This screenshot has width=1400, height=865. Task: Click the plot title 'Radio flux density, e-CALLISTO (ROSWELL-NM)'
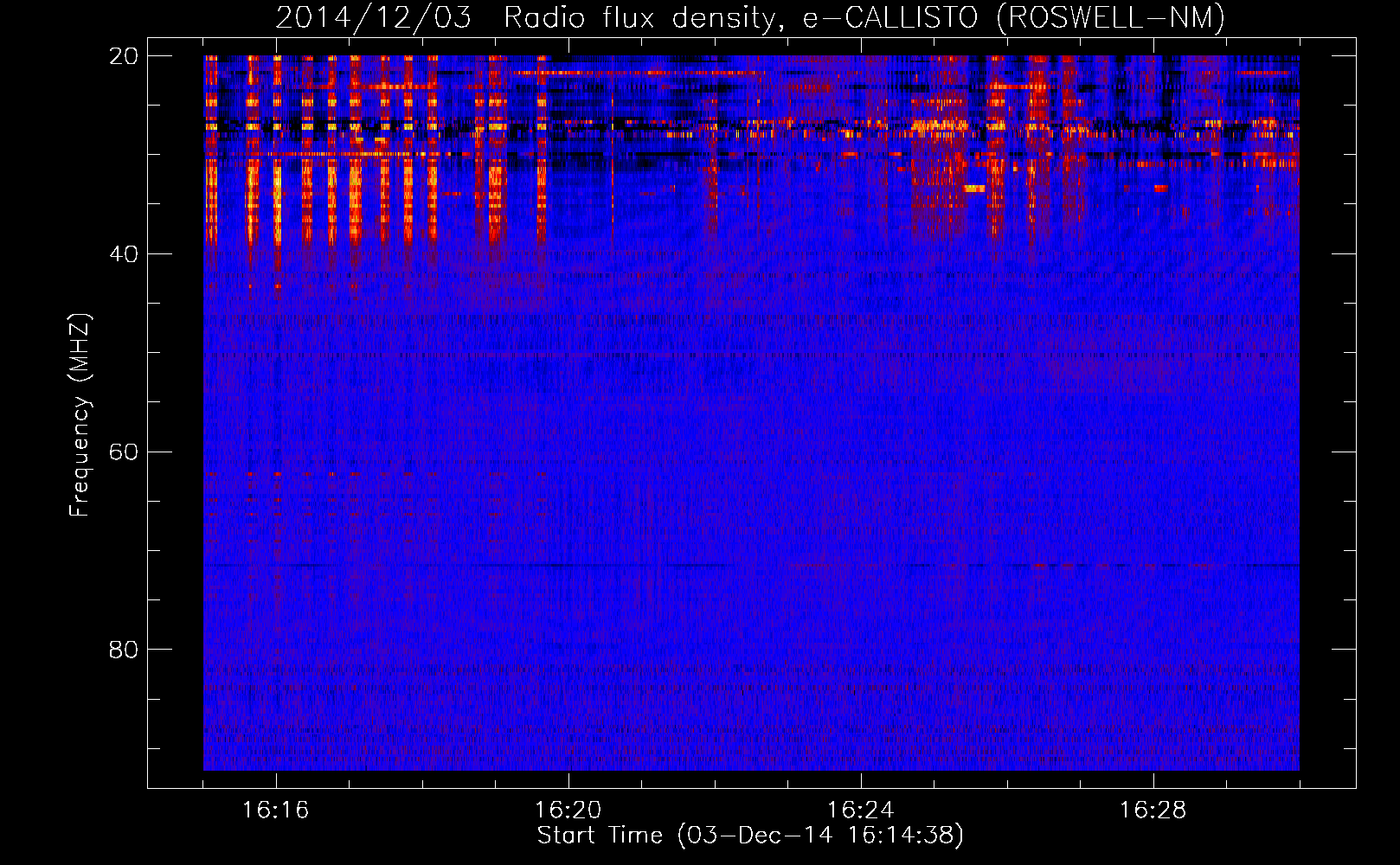(x=864, y=18)
